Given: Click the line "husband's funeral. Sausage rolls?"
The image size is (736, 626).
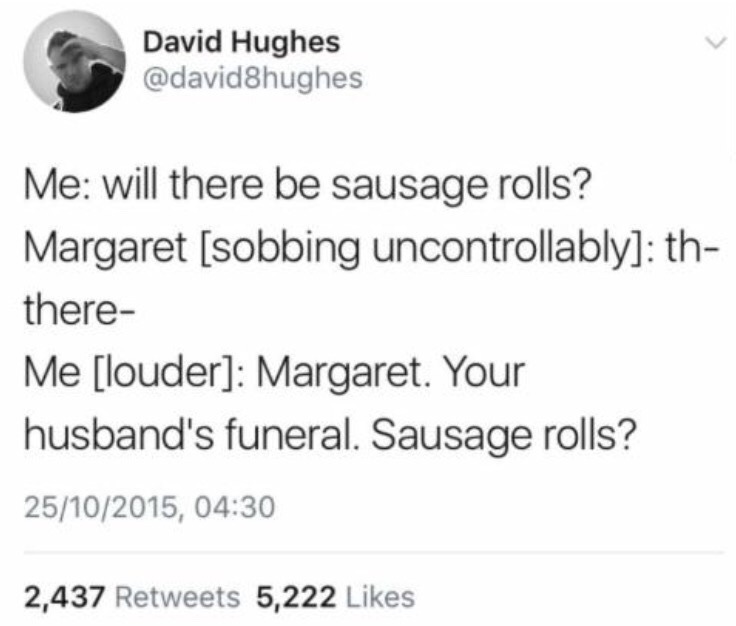Looking at the screenshot, I should 330,435.
